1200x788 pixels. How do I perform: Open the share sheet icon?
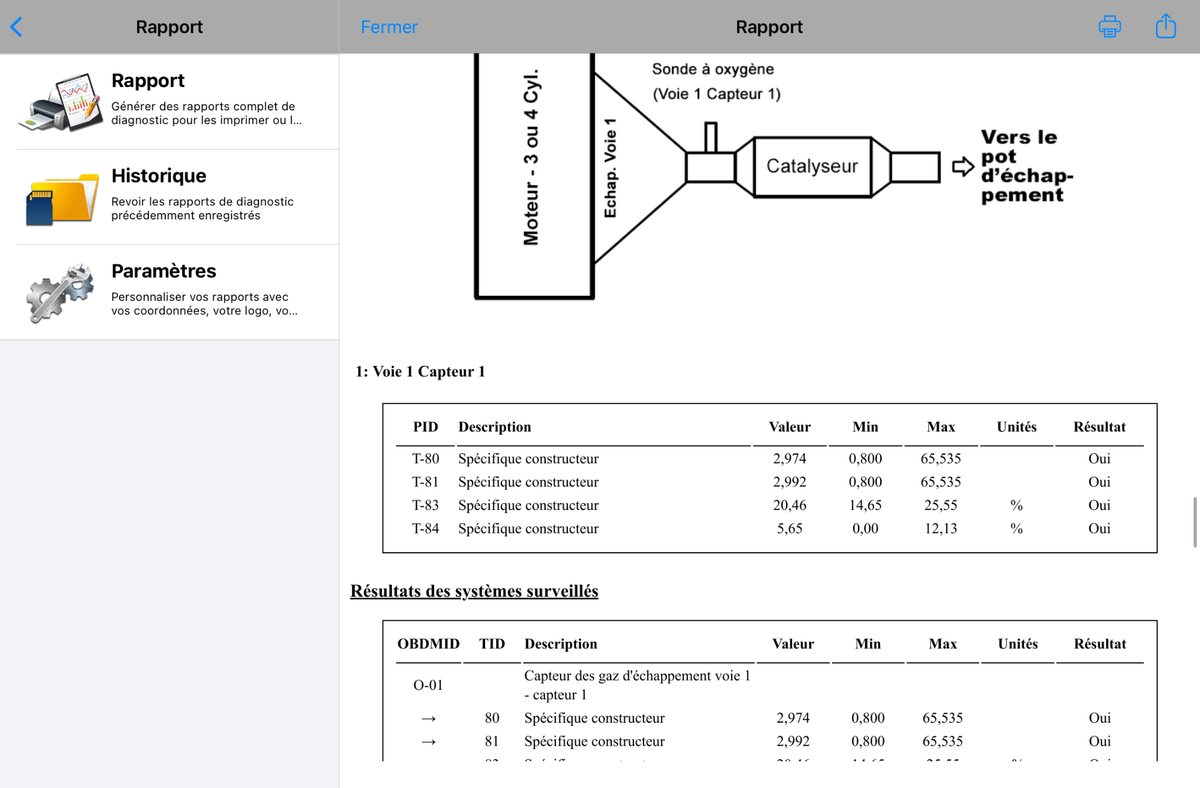pos(1166,26)
